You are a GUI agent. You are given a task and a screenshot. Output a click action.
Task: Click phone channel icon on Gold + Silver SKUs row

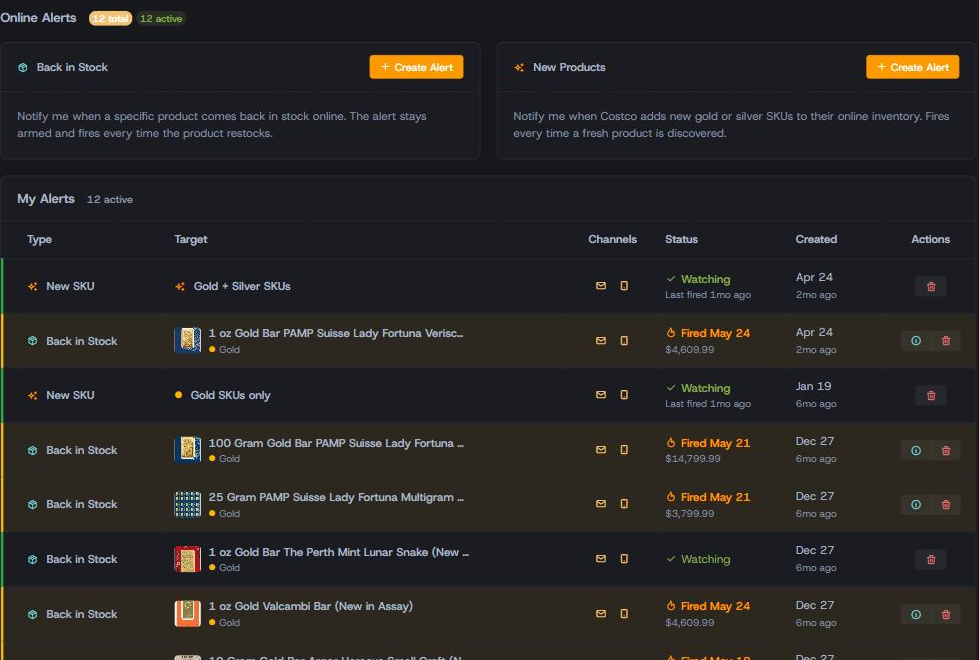click(624, 285)
